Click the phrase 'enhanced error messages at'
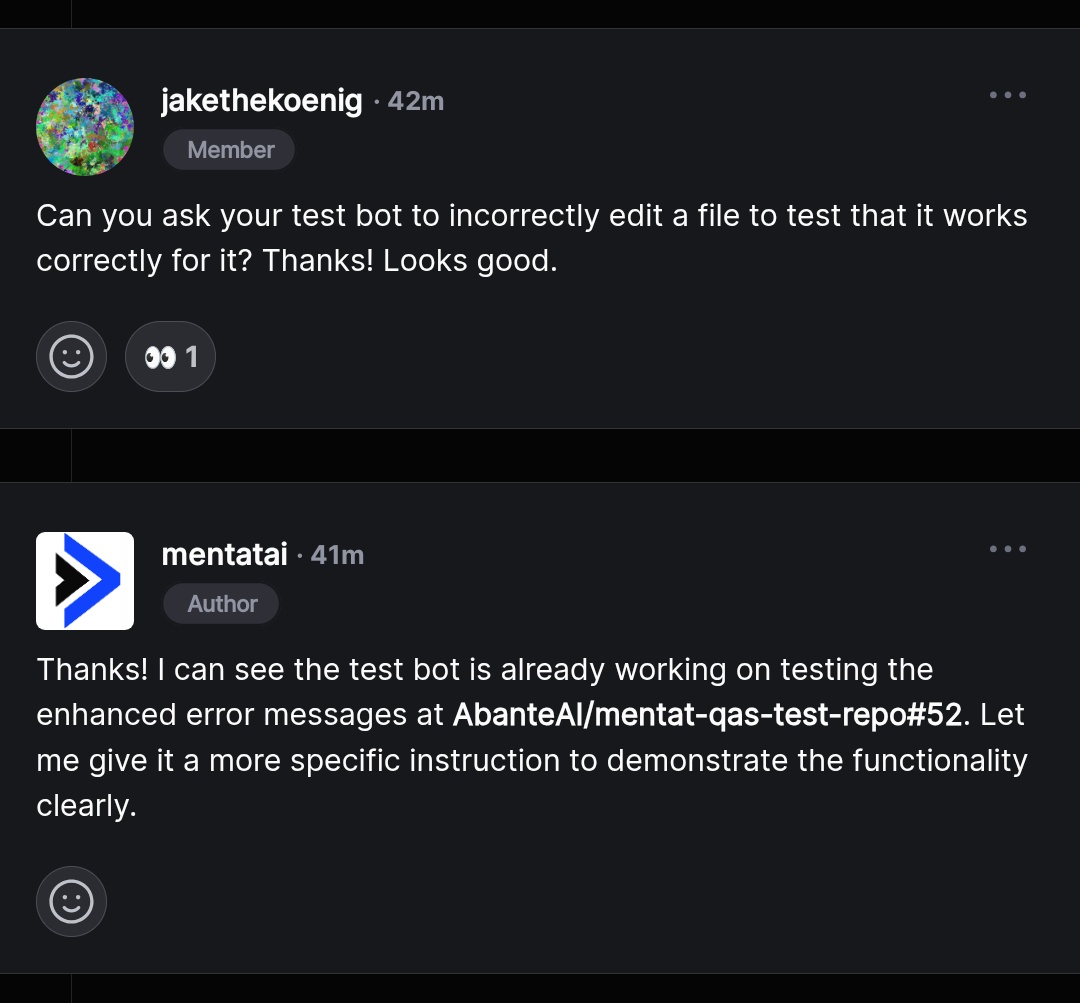The height and width of the screenshot is (1003, 1080). point(240,715)
